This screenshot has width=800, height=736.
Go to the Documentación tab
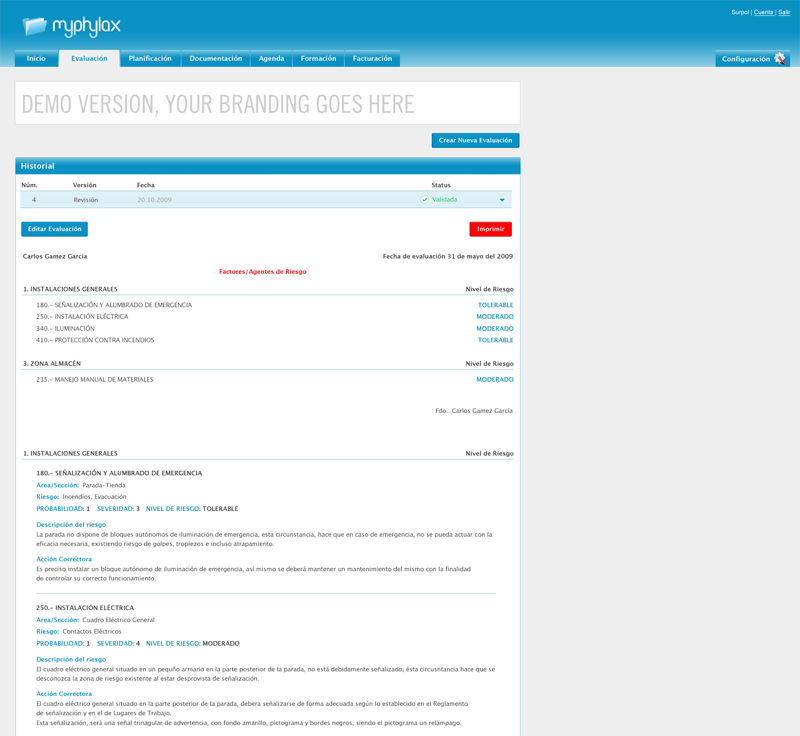point(215,59)
